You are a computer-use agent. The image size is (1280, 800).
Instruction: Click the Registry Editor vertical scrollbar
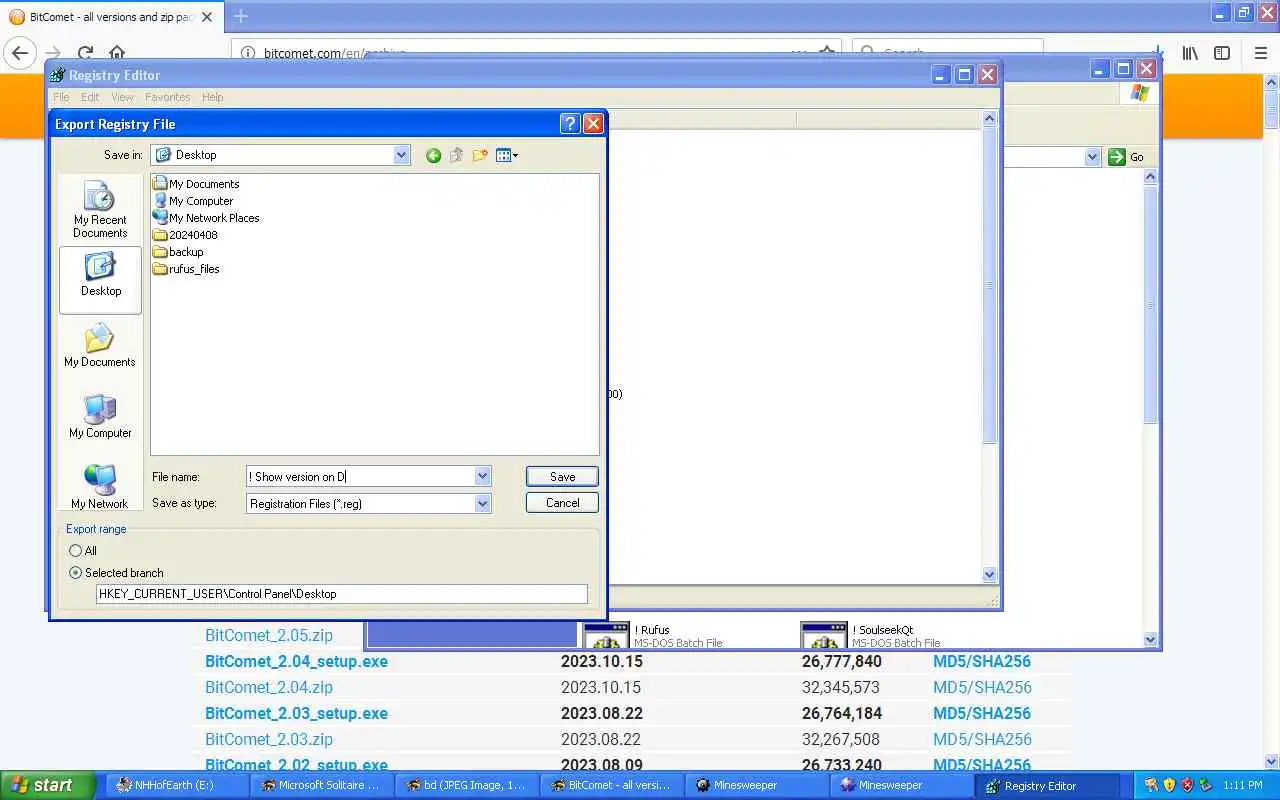pos(990,346)
